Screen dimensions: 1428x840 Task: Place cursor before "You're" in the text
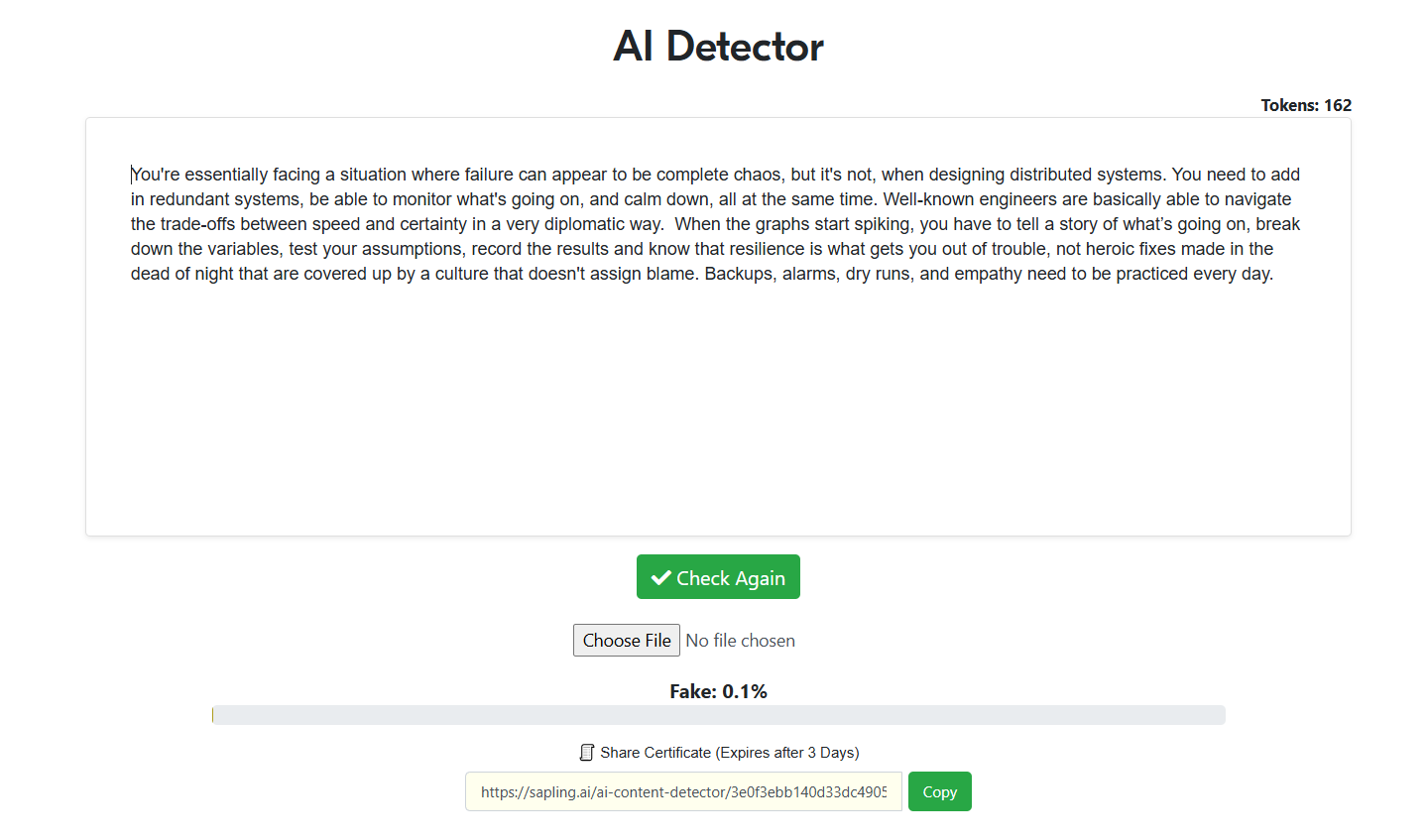132,175
